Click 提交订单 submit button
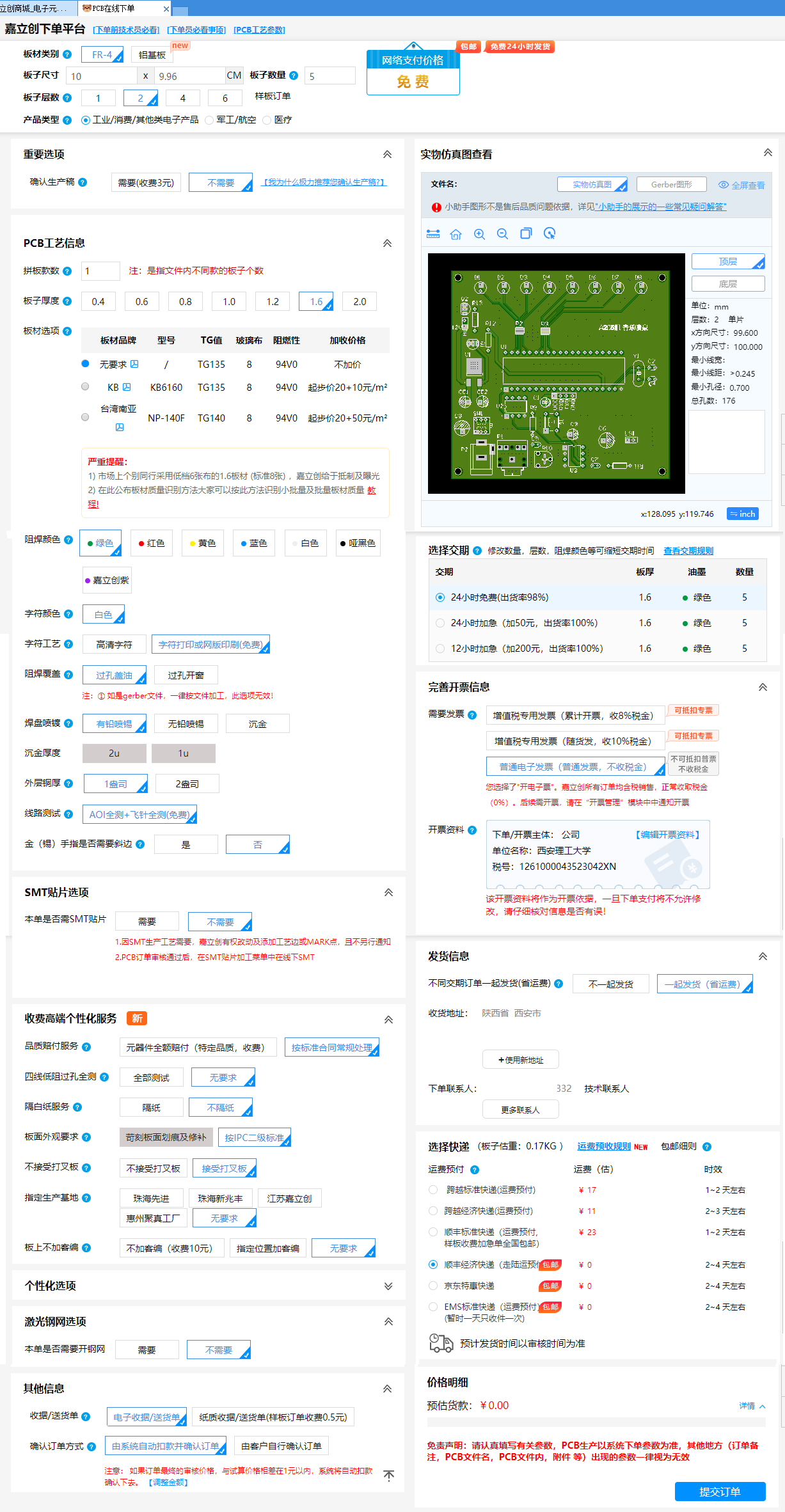The width and height of the screenshot is (785, 1512). 720,1492
